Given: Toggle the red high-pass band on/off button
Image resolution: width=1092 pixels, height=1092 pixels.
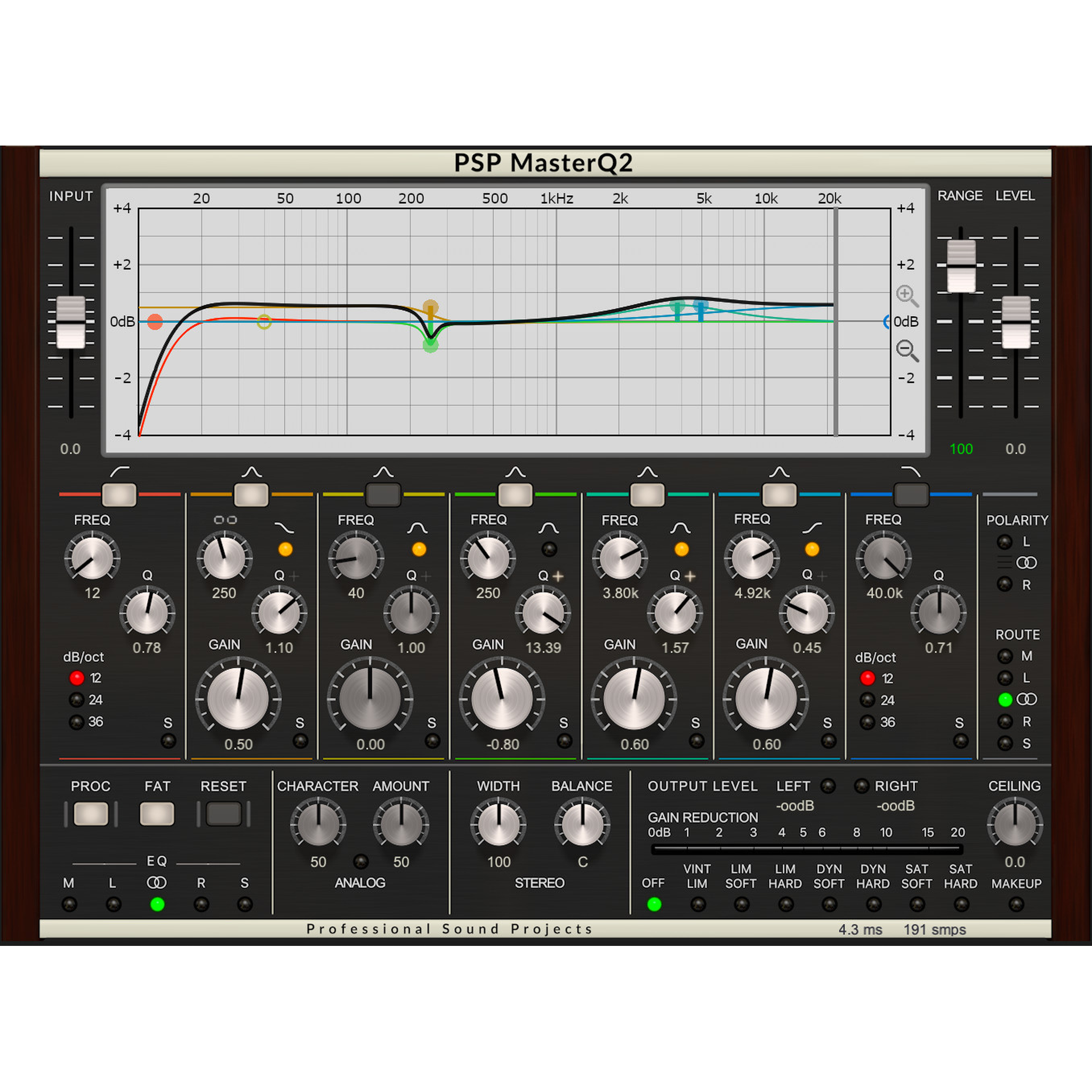Looking at the screenshot, I should point(119,495).
